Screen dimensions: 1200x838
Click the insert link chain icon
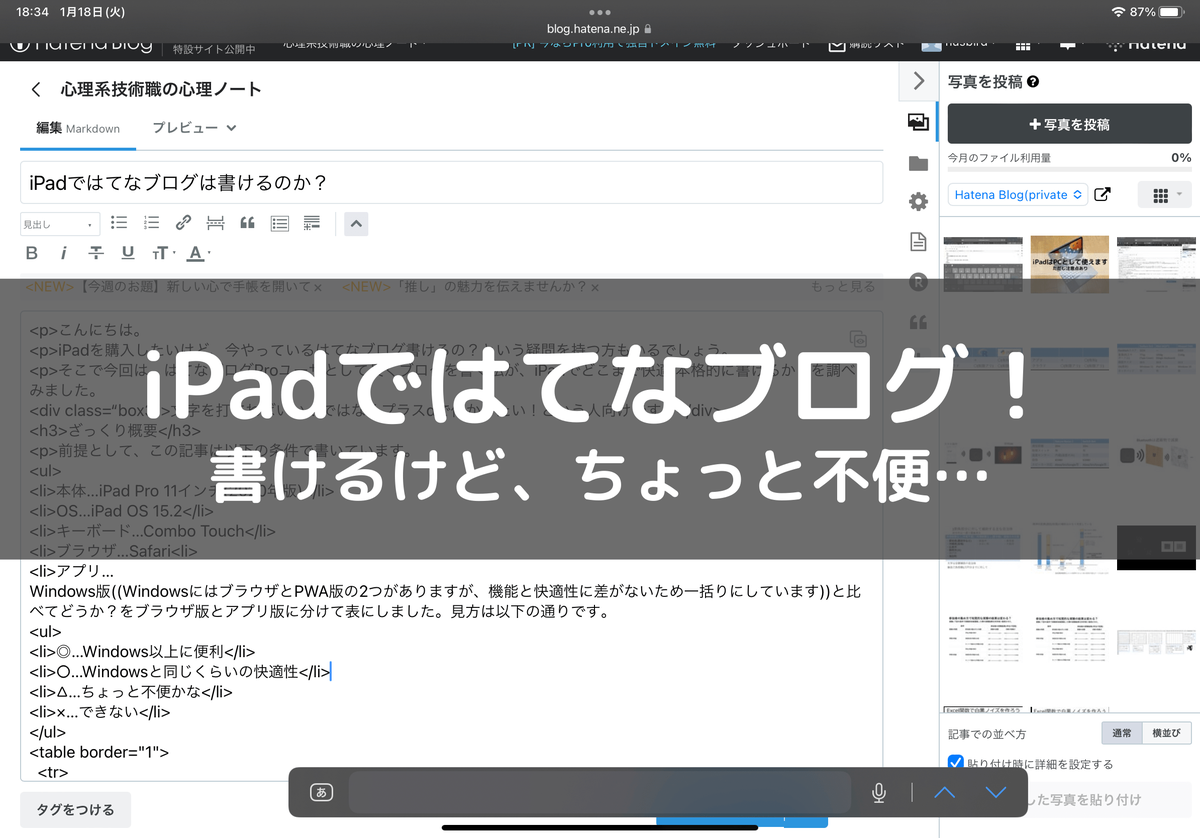183,223
